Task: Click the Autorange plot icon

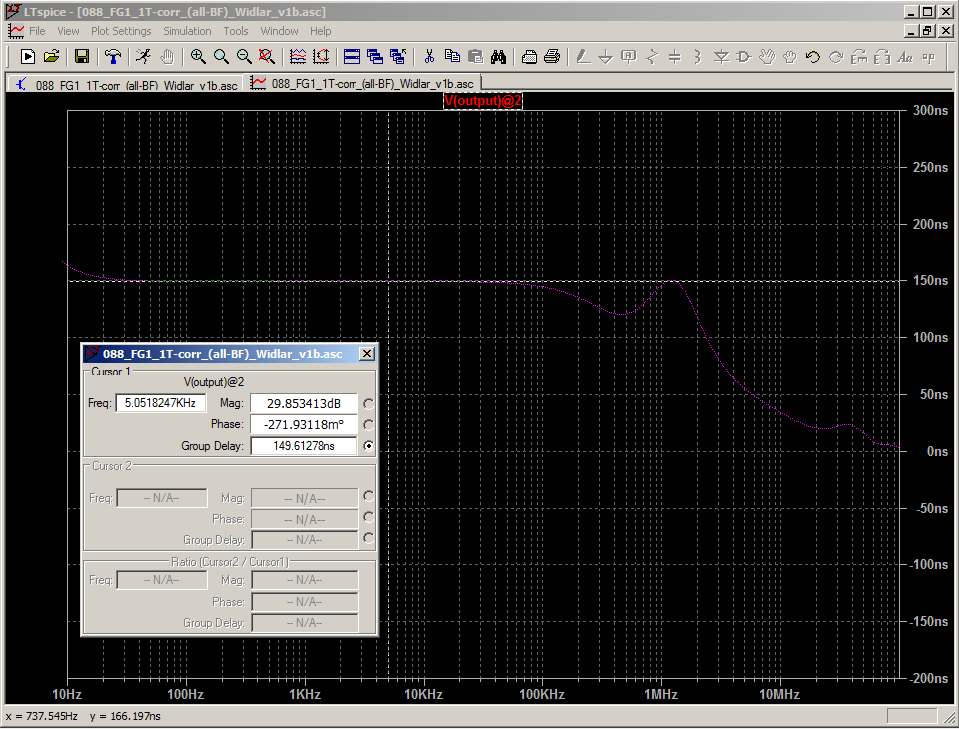Action: pos(321,56)
